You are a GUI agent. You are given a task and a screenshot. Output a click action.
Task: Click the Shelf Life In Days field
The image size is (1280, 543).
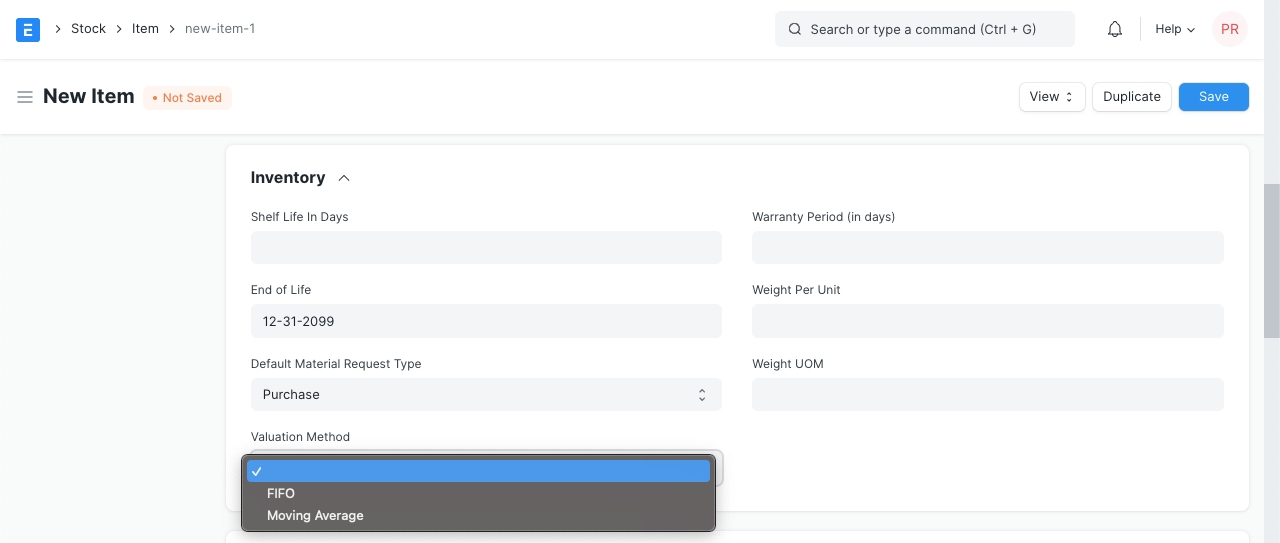click(x=486, y=248)
